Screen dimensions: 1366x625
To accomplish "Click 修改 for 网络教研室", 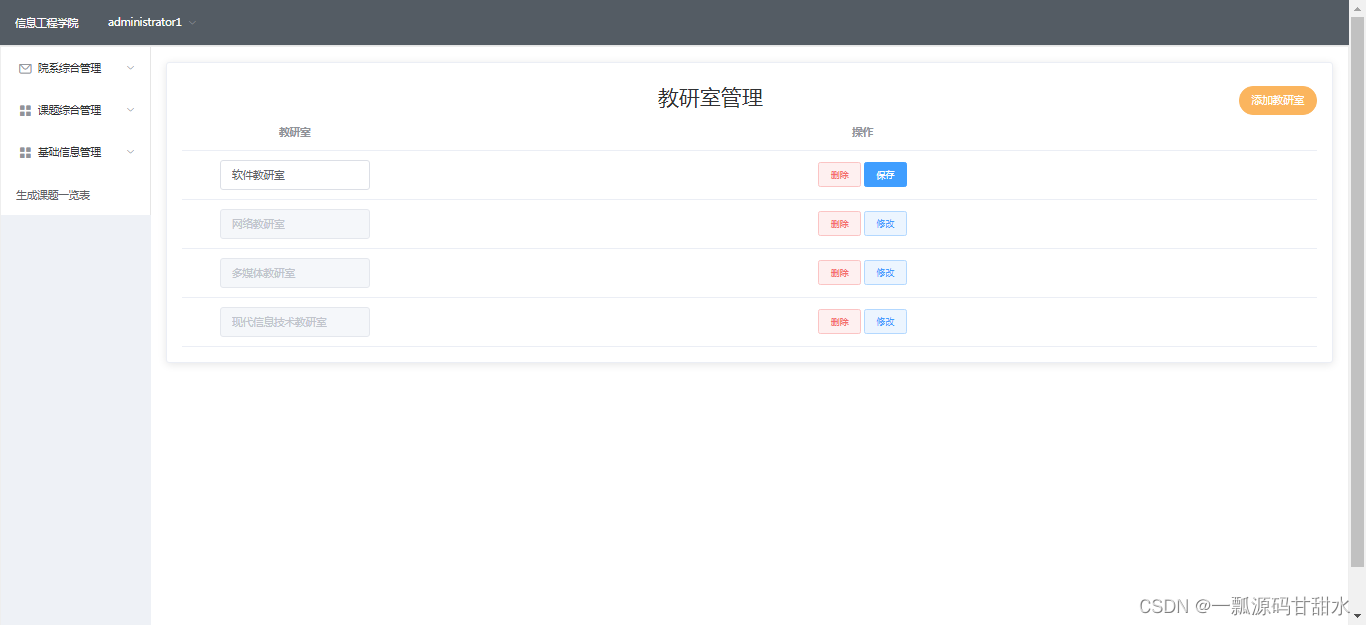I will point(885,223).
